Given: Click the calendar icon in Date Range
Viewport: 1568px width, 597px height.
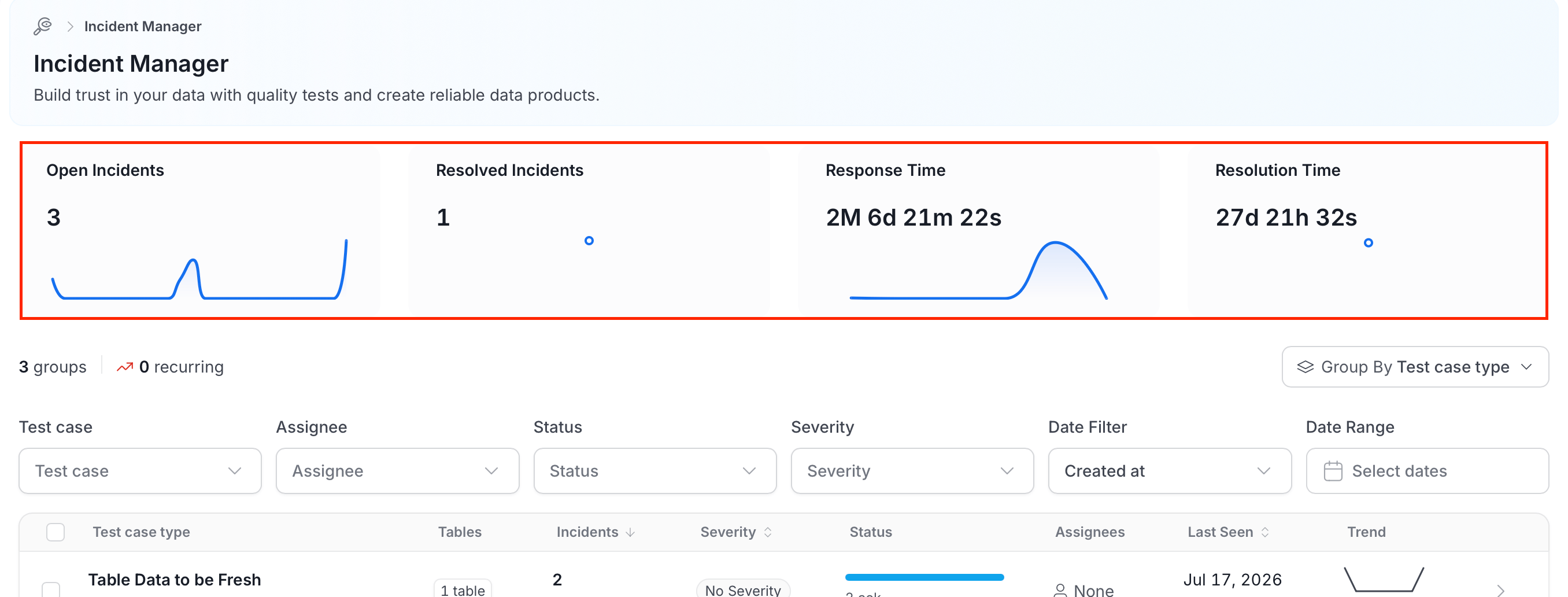Looking at the screenshot, I should coord(1333,471).
